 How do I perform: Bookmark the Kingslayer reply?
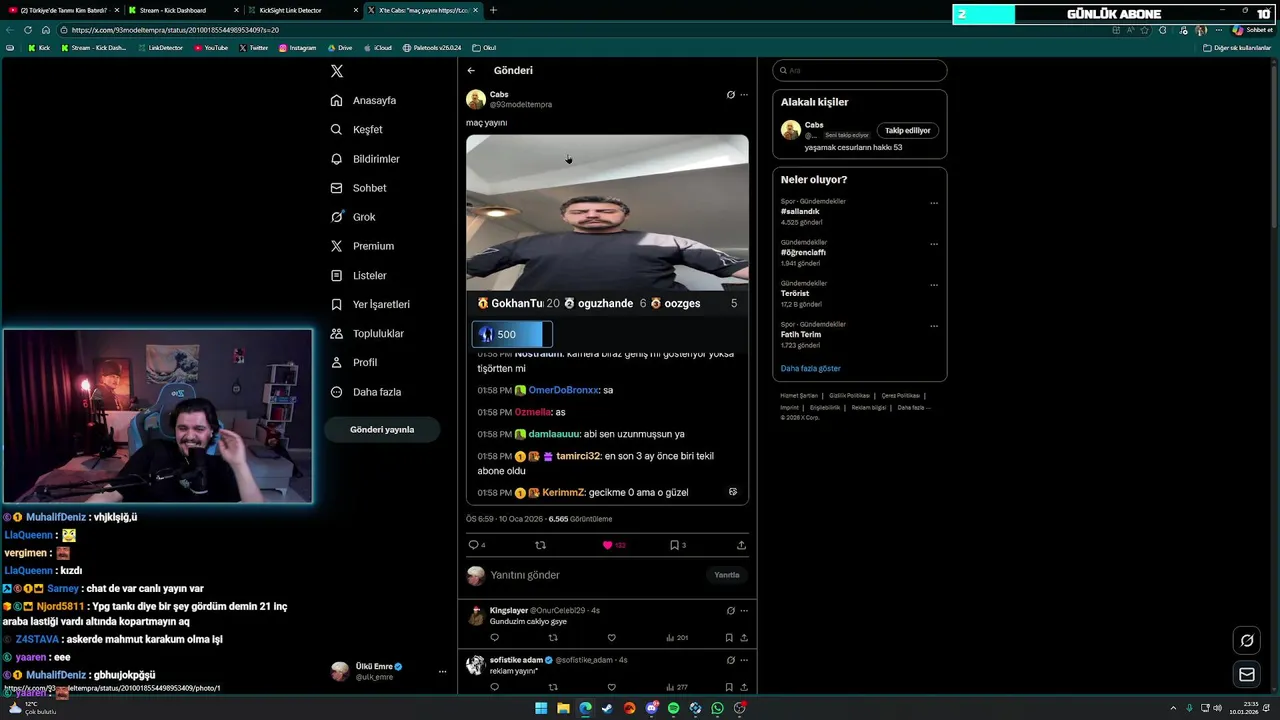(x=729, y=637)
